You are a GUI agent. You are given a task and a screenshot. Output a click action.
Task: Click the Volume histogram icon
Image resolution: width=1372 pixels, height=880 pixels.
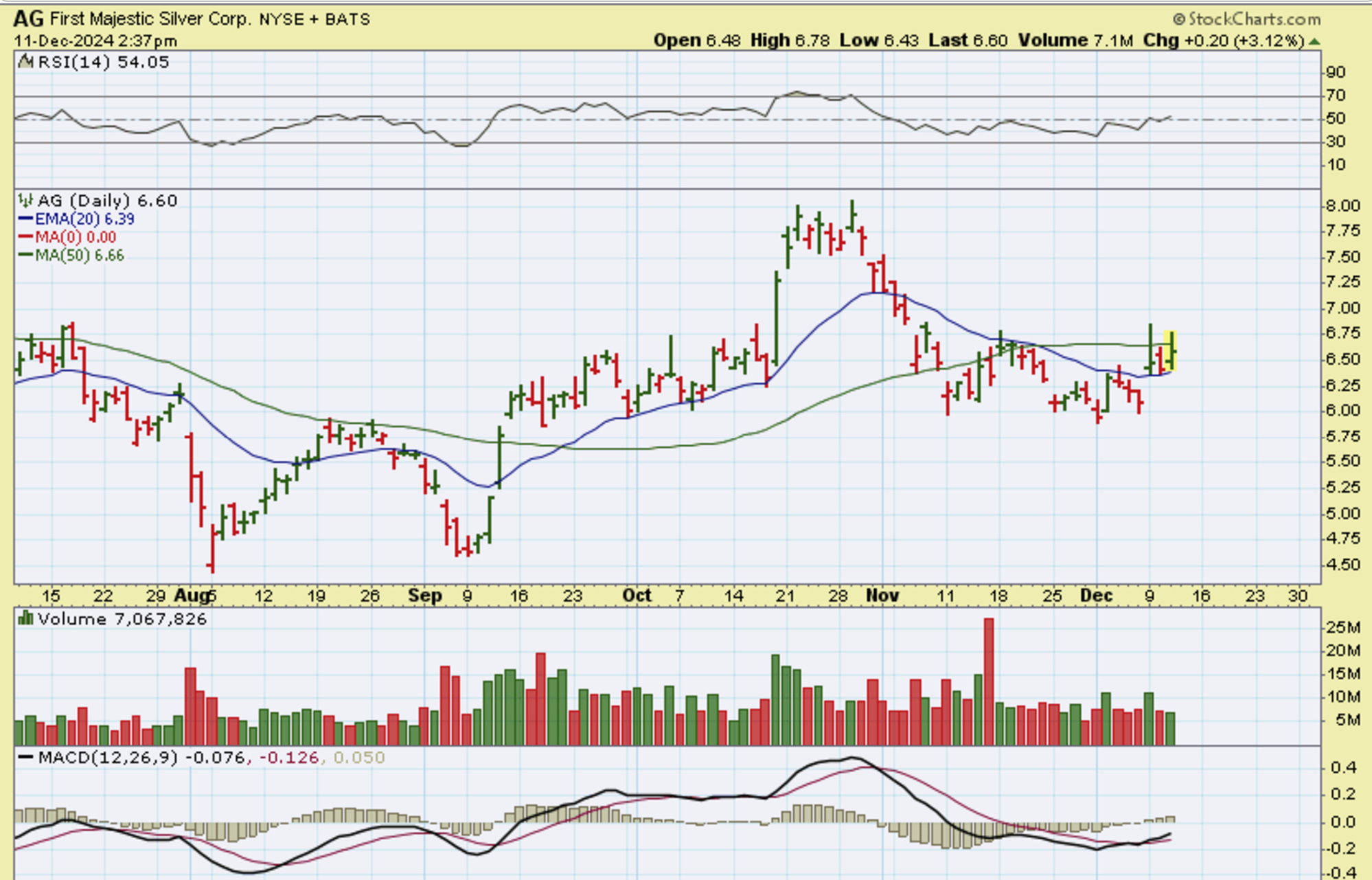pos(26,618)
